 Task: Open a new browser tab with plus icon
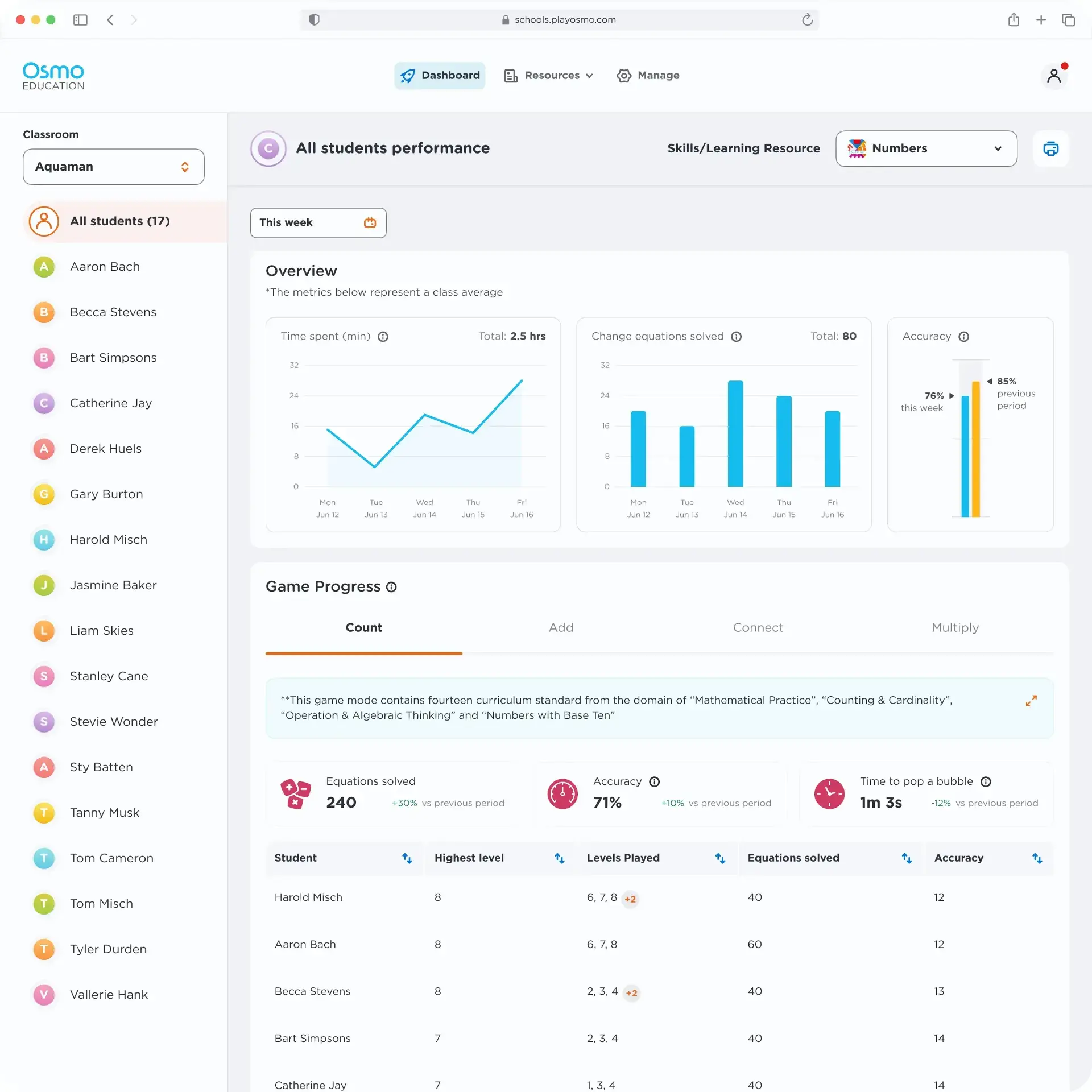[x=1041, y=20]
